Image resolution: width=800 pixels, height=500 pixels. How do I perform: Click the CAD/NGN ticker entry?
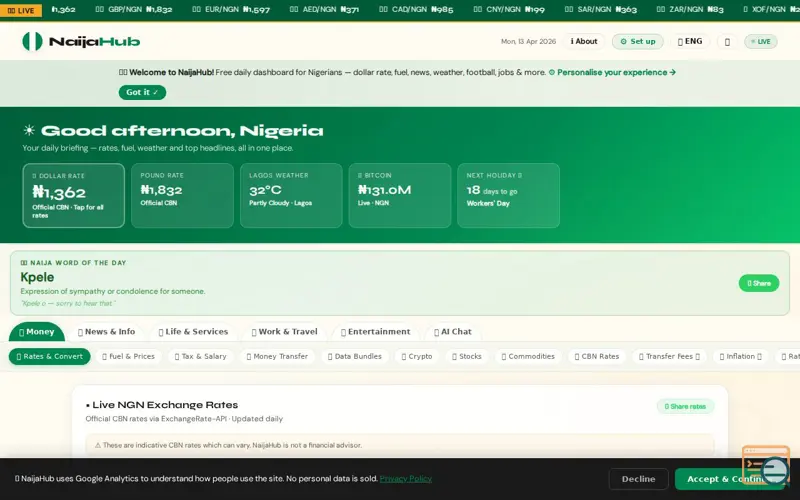(x=416, y=10)
